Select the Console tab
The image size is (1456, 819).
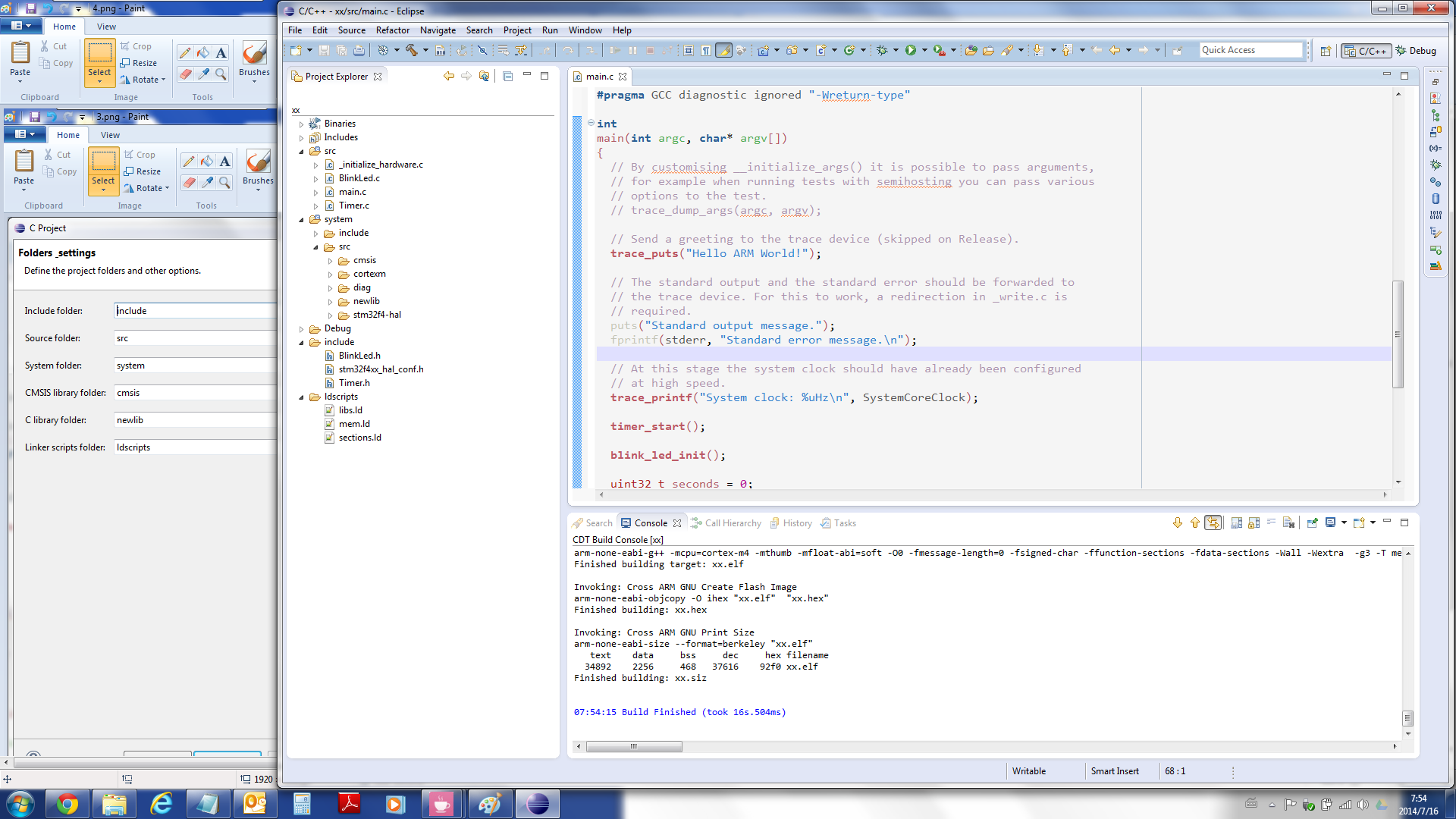tap(651, 523)
